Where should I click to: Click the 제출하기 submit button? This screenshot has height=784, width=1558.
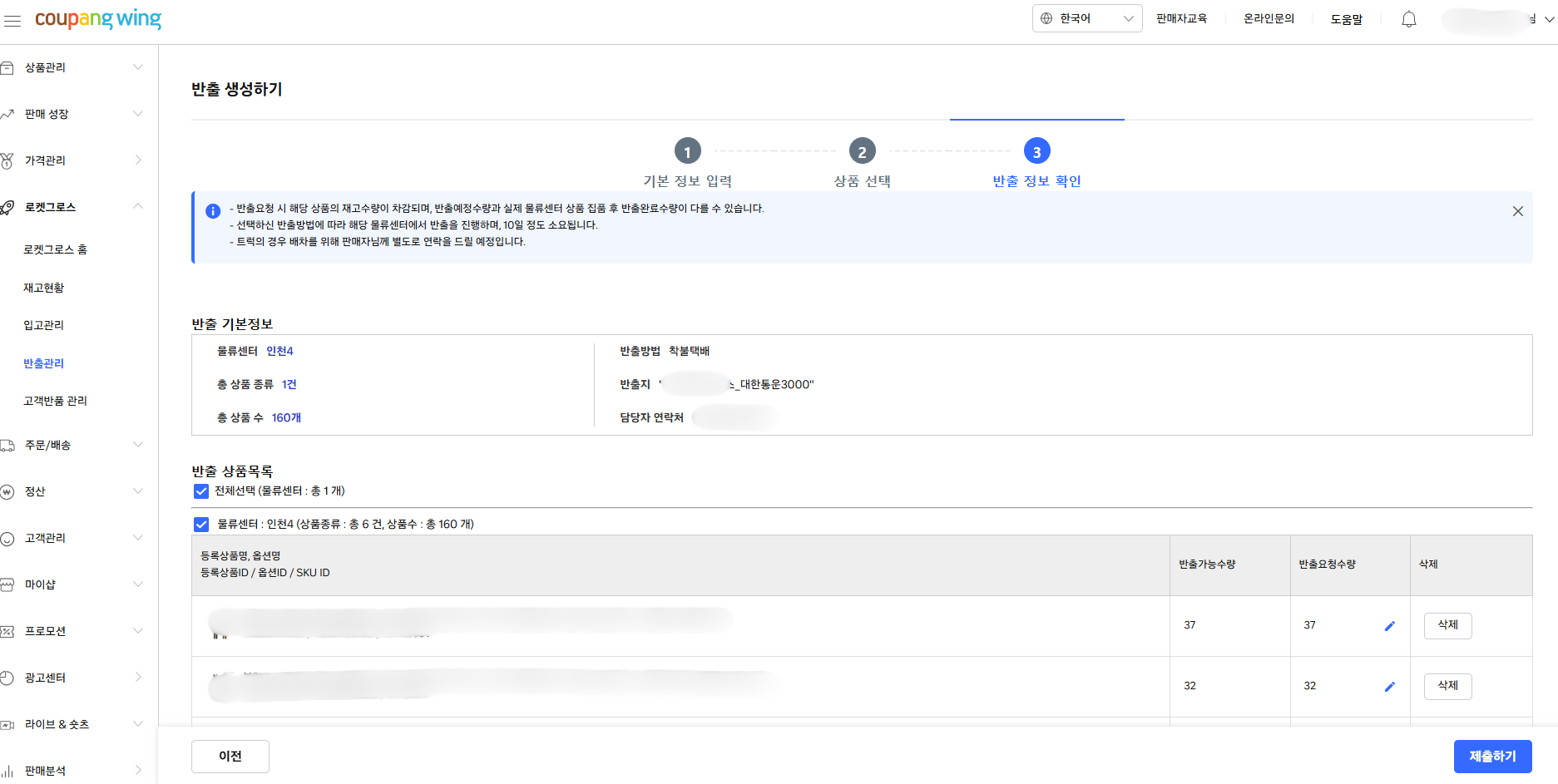[1492, 756]
